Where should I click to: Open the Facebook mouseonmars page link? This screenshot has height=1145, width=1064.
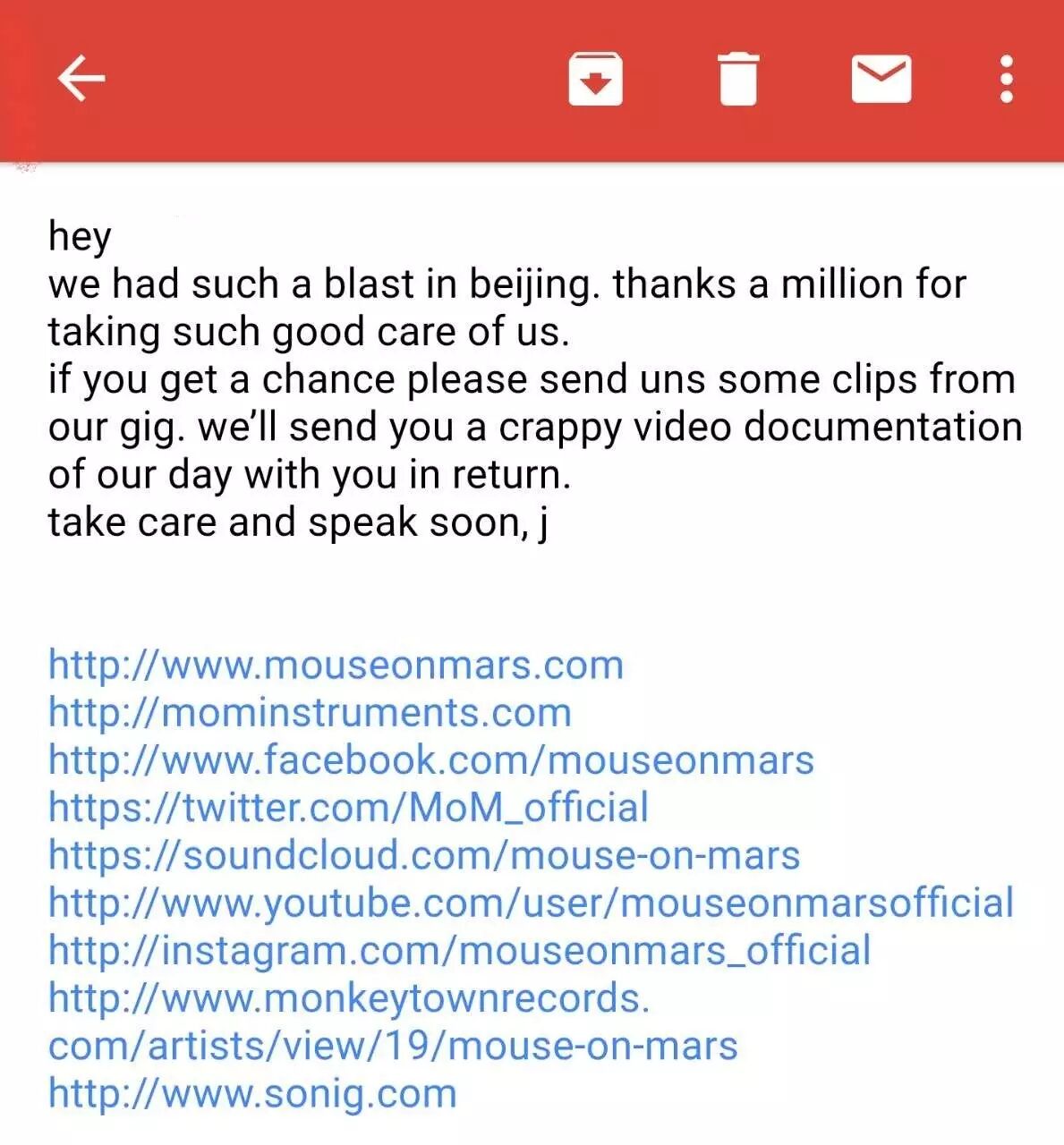[x=431, y=759]
